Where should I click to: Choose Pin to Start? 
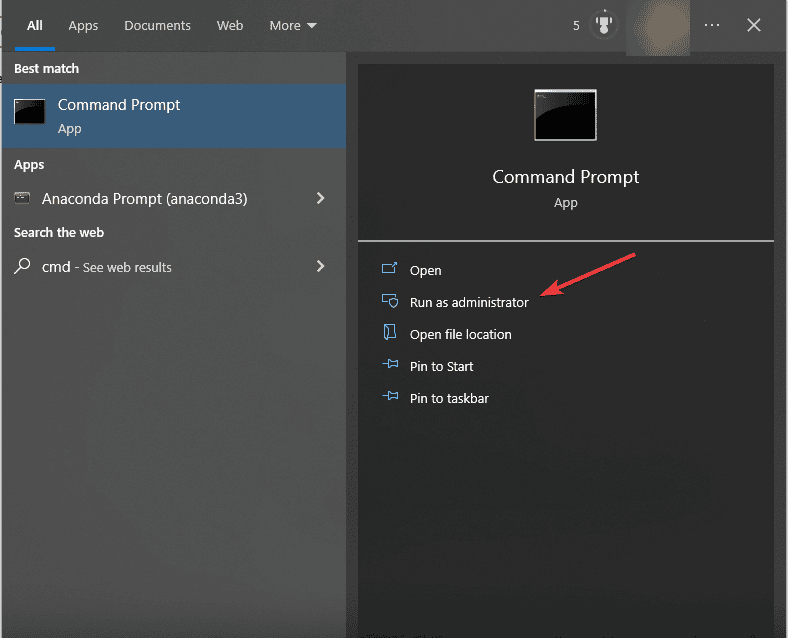[x=441, y=367]
